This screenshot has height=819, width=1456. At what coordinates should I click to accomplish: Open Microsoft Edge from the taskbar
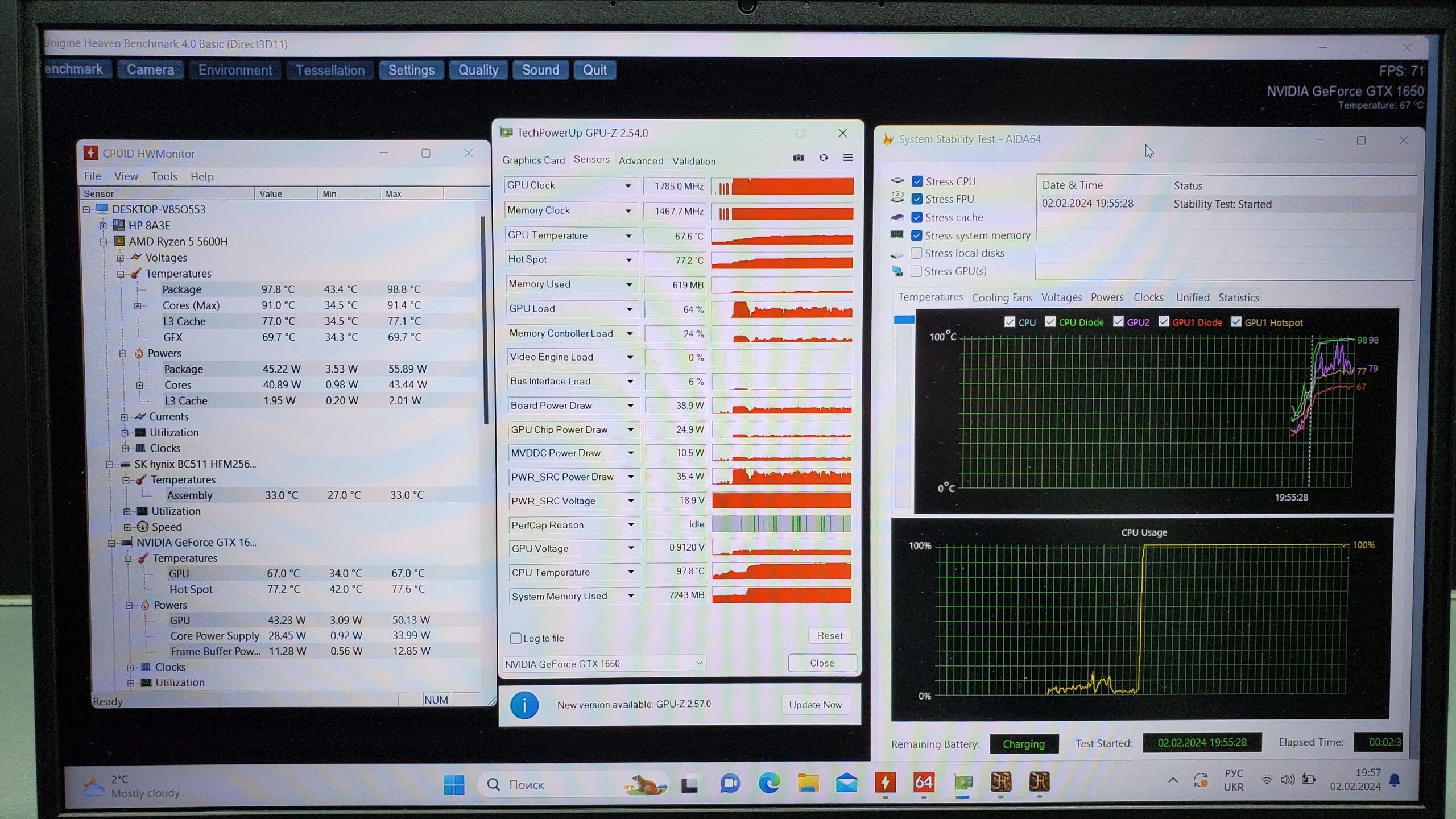click(x=769, y=784)
